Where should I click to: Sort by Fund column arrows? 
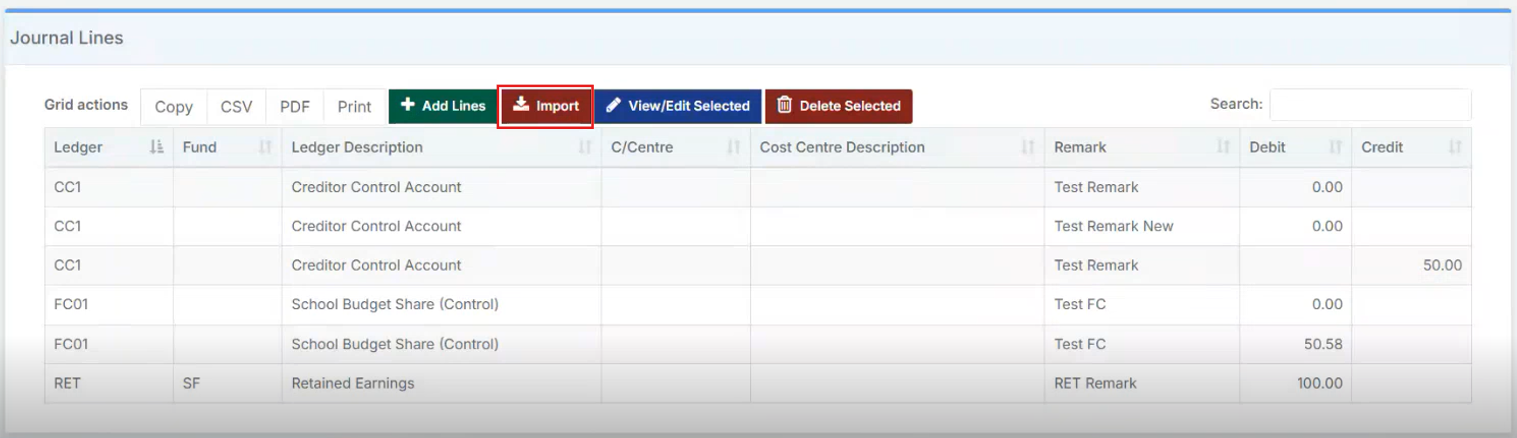(265, 147)
